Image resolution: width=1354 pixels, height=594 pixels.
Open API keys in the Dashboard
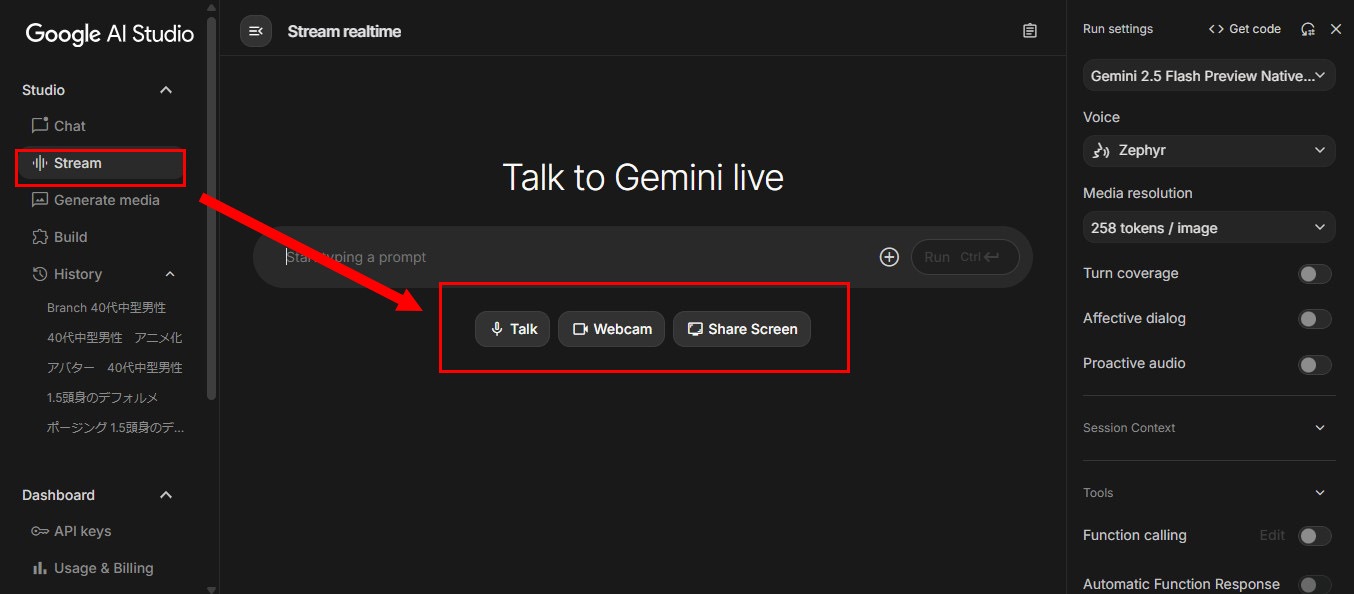pos(82,531)
